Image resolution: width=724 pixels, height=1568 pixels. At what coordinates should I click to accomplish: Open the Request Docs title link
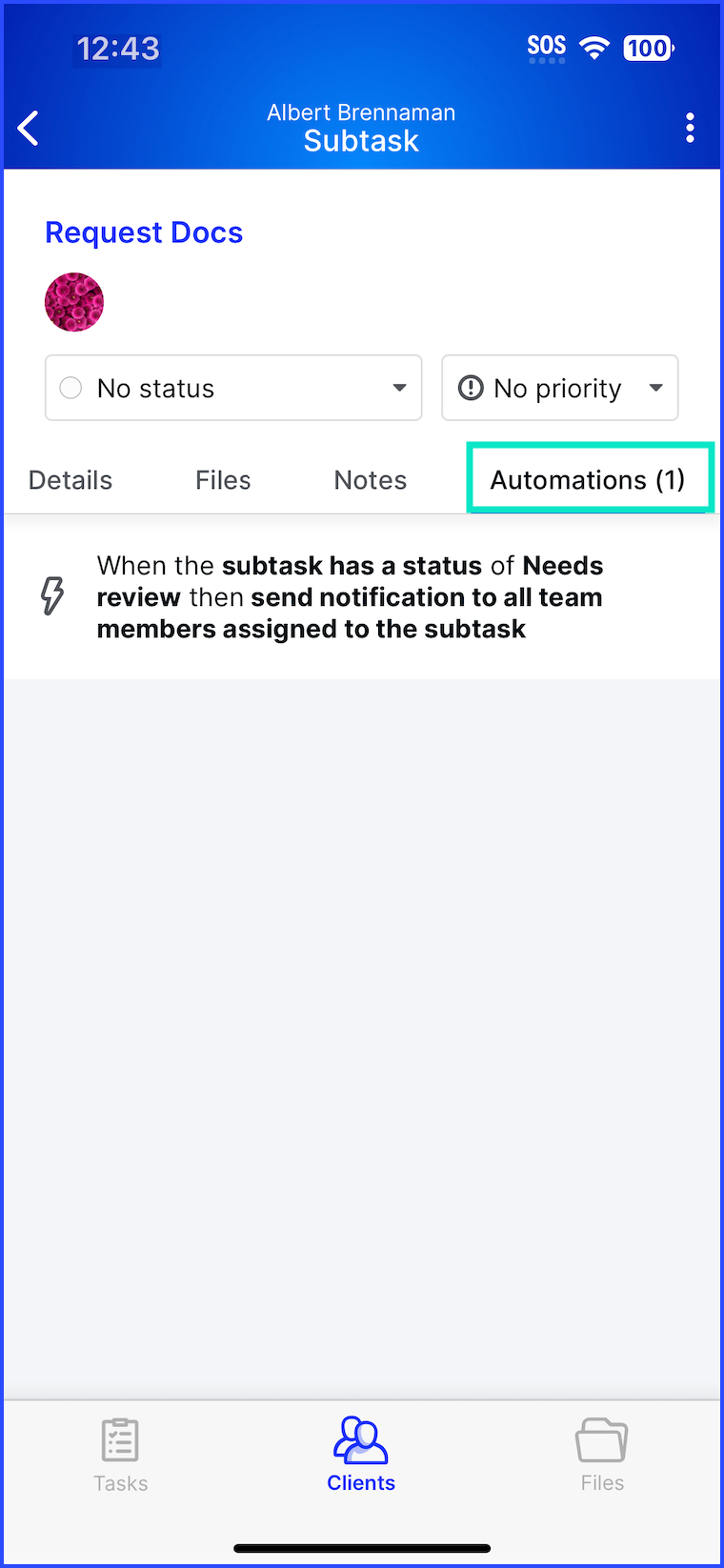coord(144,232)
